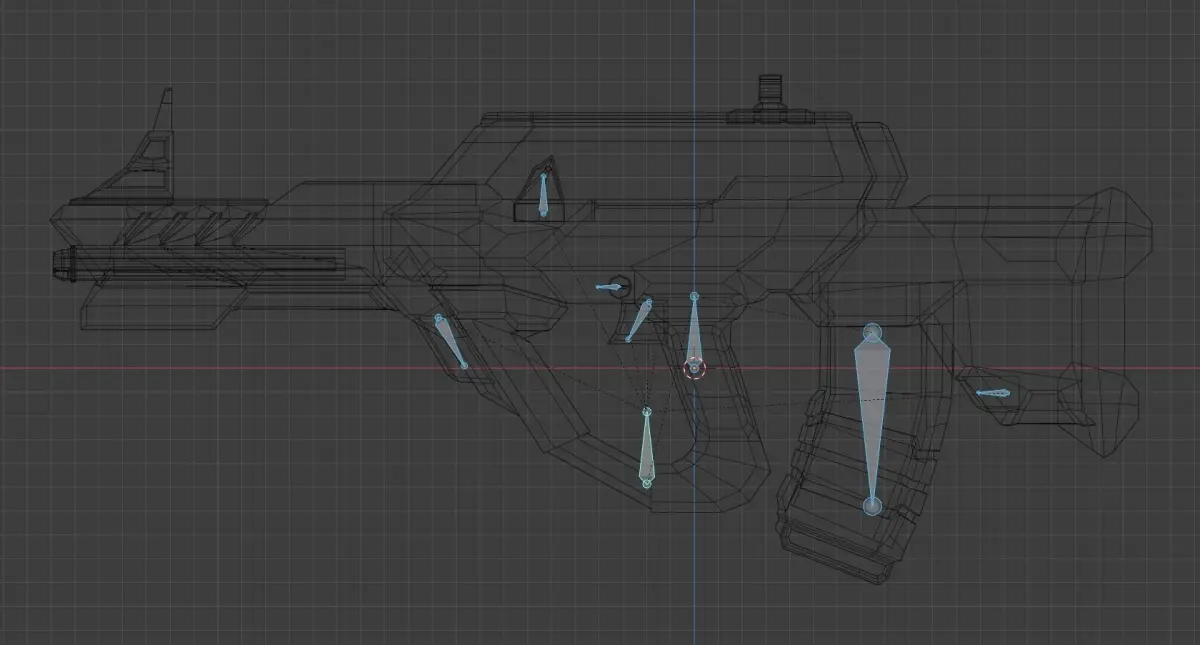Select the bone on the angled front foregrip
The width and height of the screenshot is (1200, 645).
(x=450, y=342)
